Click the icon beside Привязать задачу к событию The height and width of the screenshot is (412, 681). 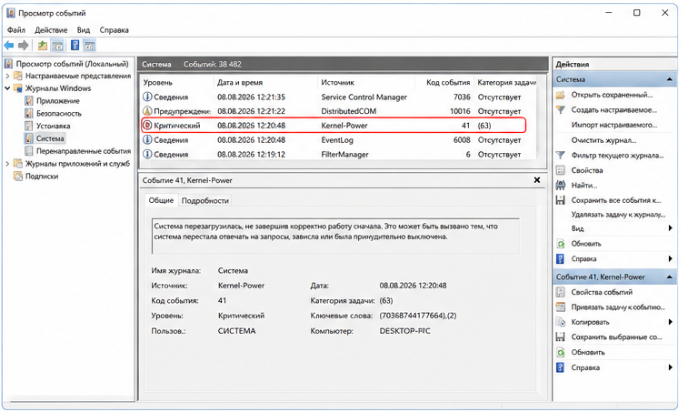561,307
